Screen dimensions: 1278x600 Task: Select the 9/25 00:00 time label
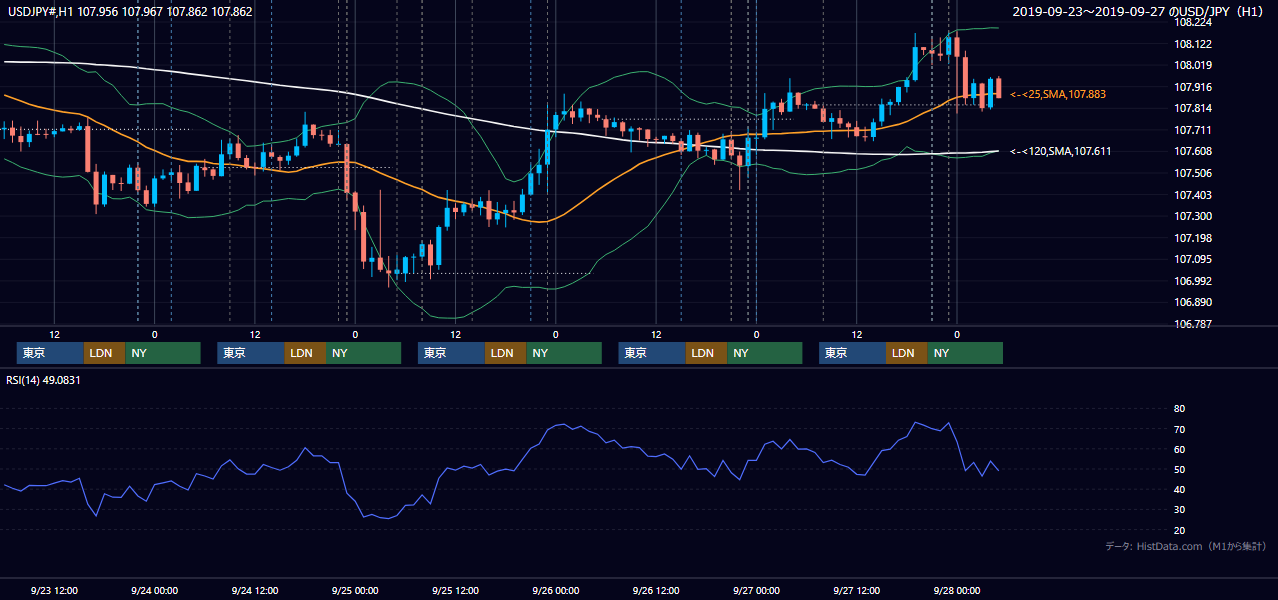[355, 590]
